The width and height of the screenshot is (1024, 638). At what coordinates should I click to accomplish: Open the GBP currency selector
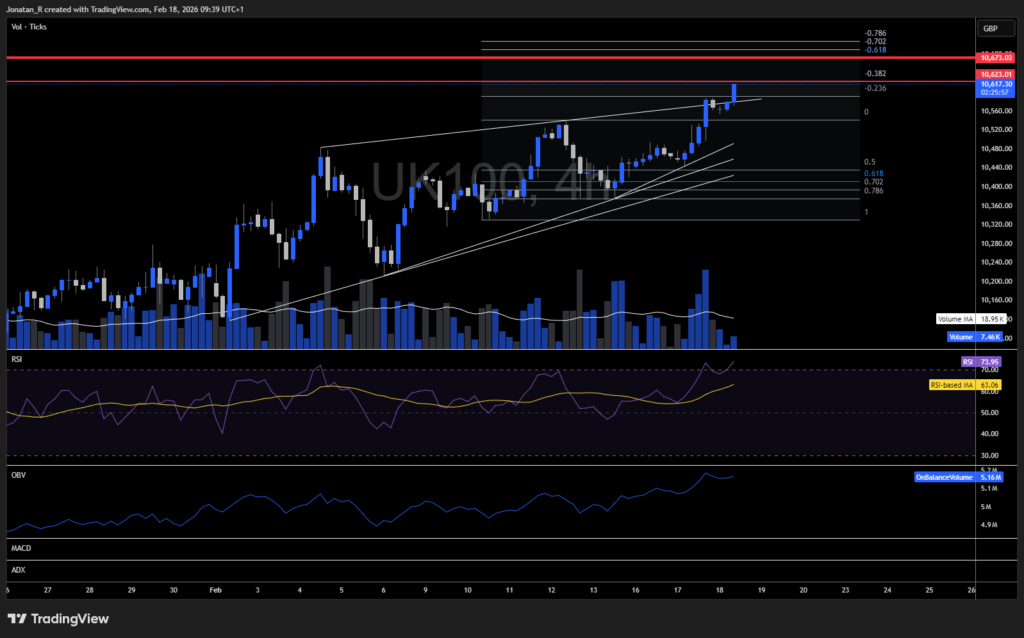click(x=991, y=28)
